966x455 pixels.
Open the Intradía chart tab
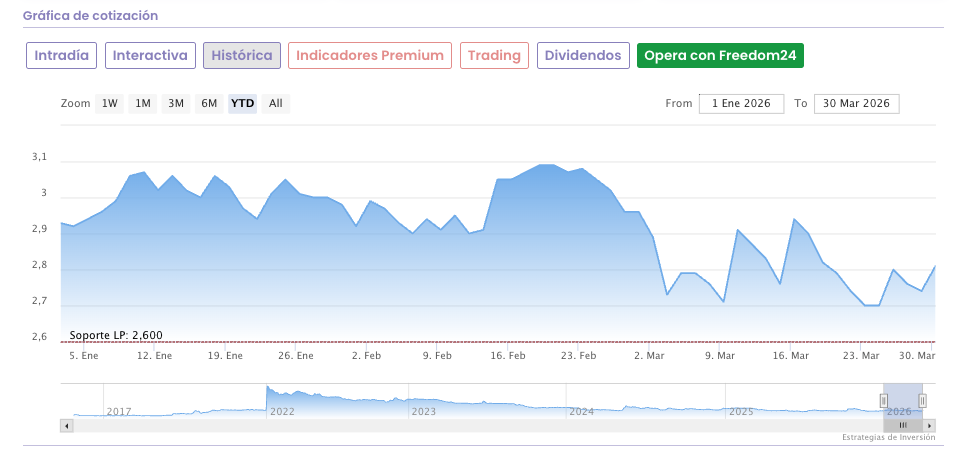coord(62,55)
